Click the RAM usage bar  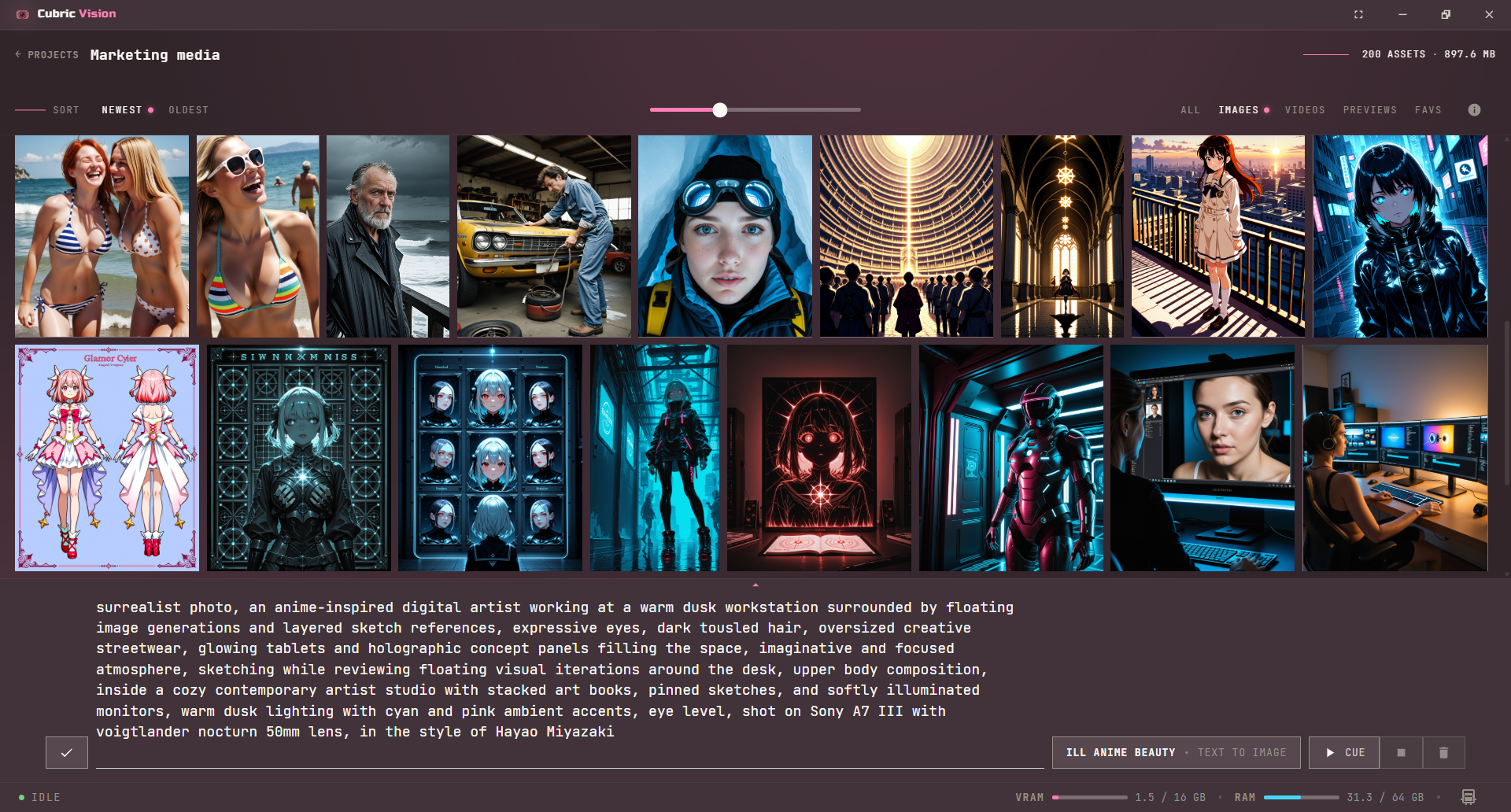click(1302, 797)
